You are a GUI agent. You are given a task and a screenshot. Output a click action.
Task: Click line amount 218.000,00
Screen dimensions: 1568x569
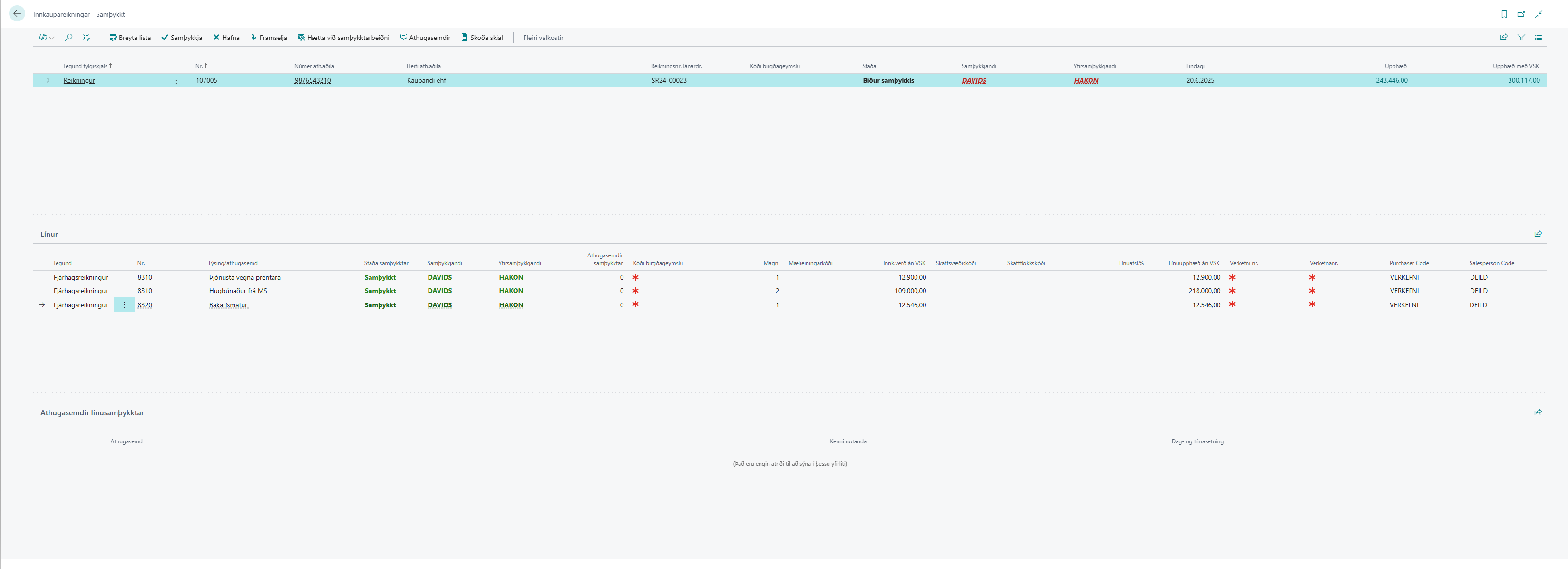pyautogui.click(x=1204, y=291)
